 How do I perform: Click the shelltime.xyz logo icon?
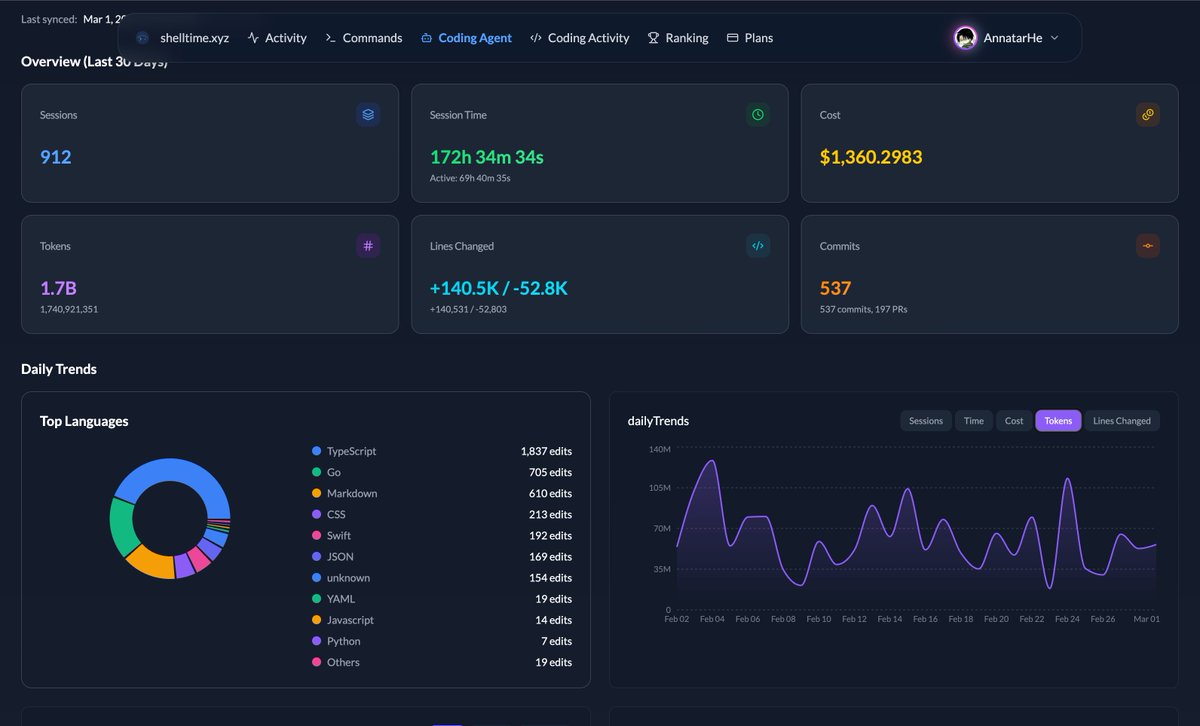point(140,37)
